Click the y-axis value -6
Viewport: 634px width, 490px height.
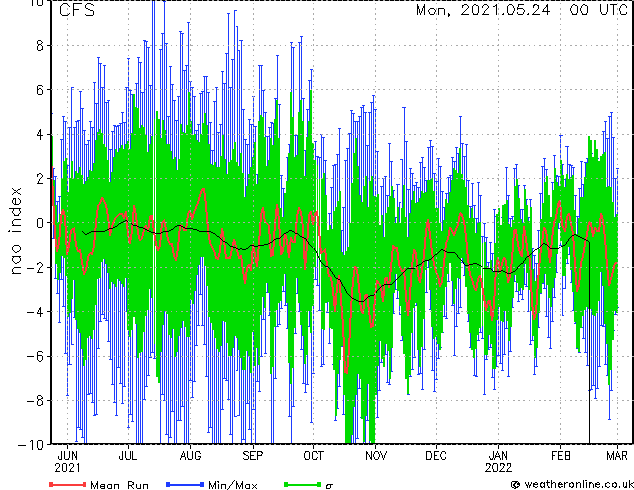click(x=35, y=356)
